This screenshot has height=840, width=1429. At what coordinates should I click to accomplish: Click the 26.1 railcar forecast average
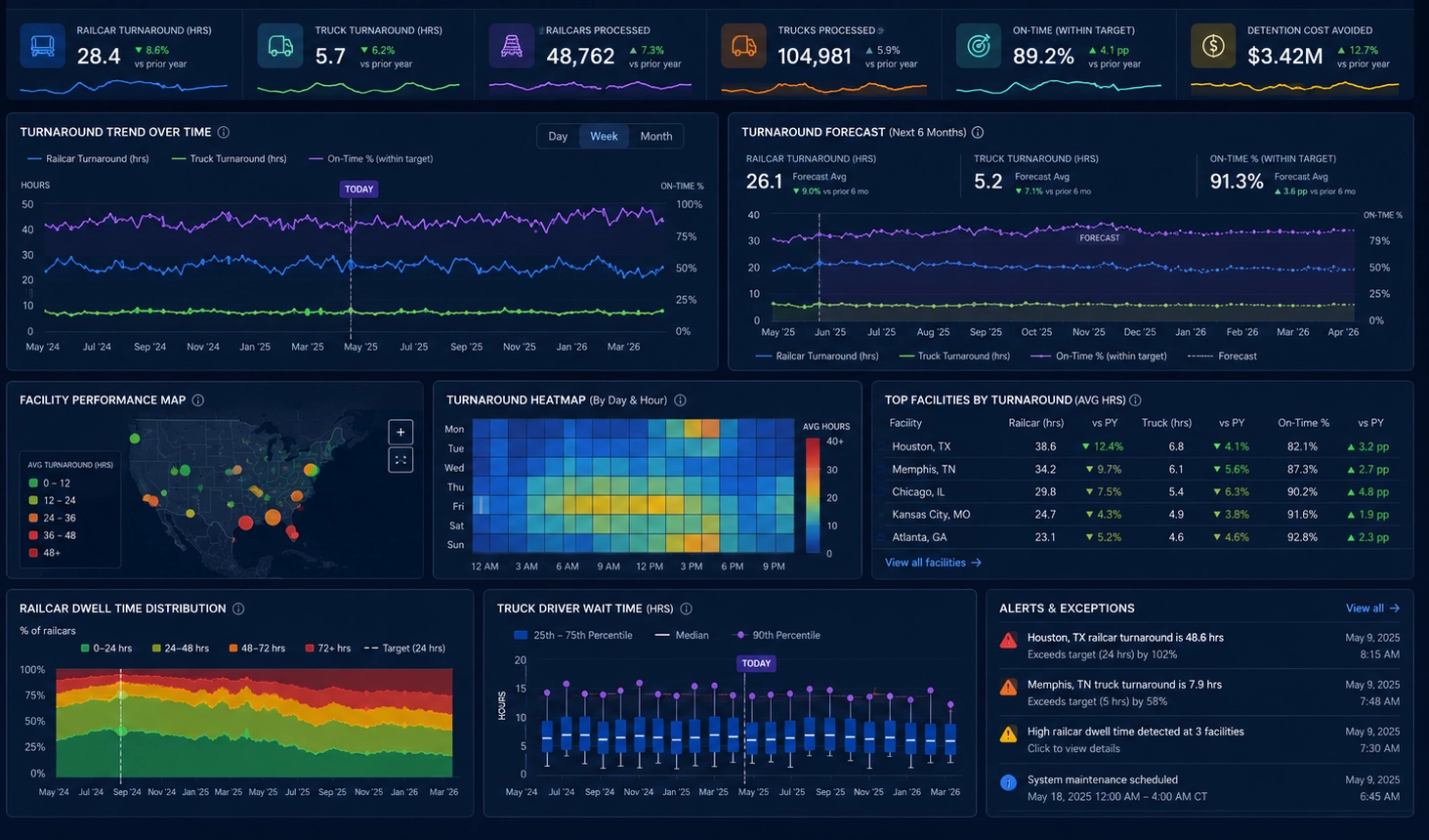[x=764, y=182]
